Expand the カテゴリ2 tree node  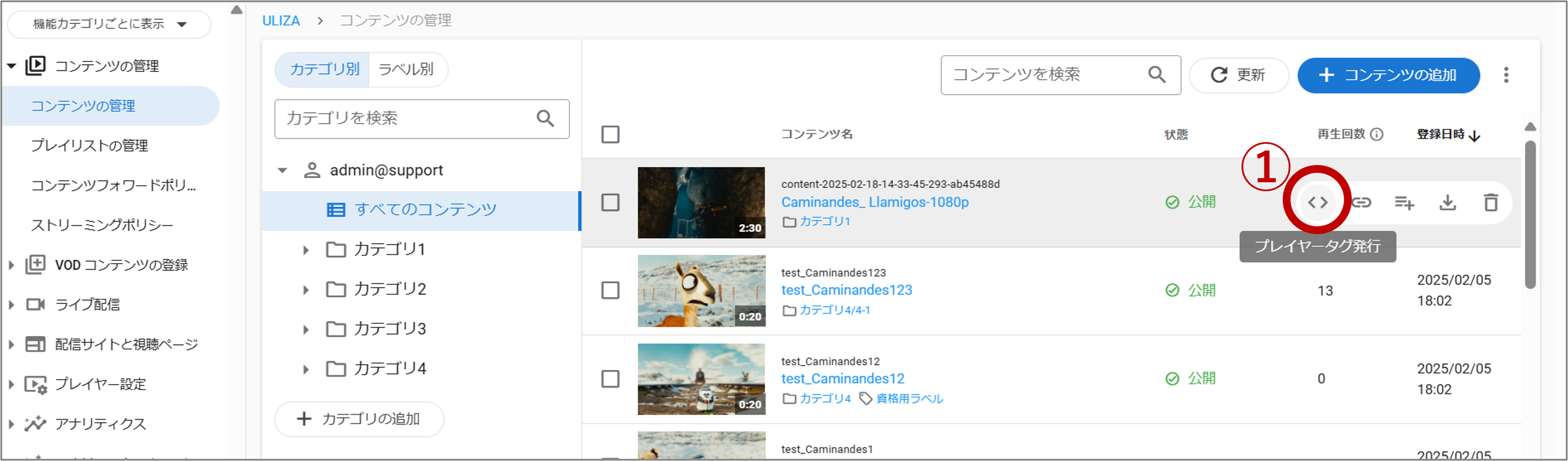pyautogui.click(x=305, y=290)
